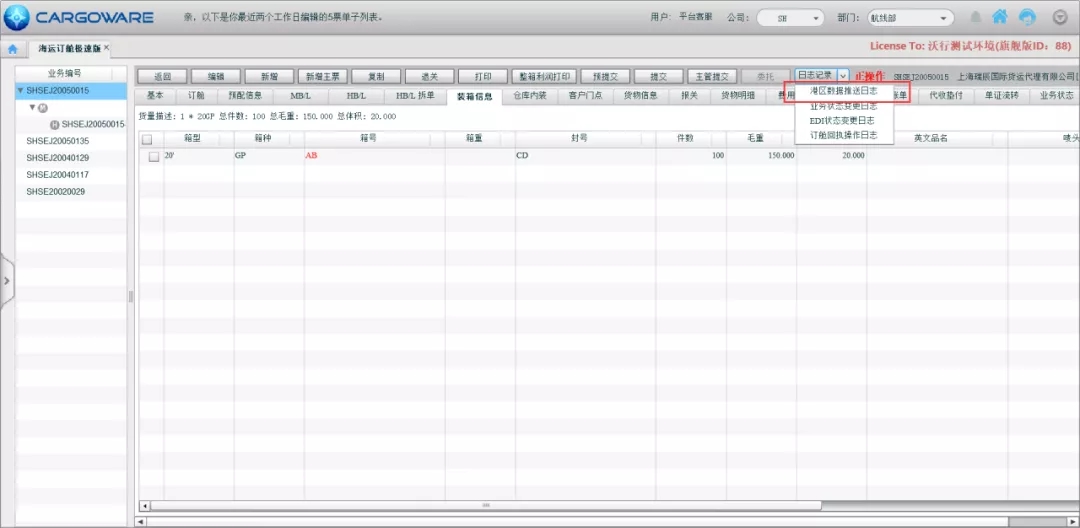Click the table scrollbar left arrow
The image size is (1080, 528).
(145, 505)
